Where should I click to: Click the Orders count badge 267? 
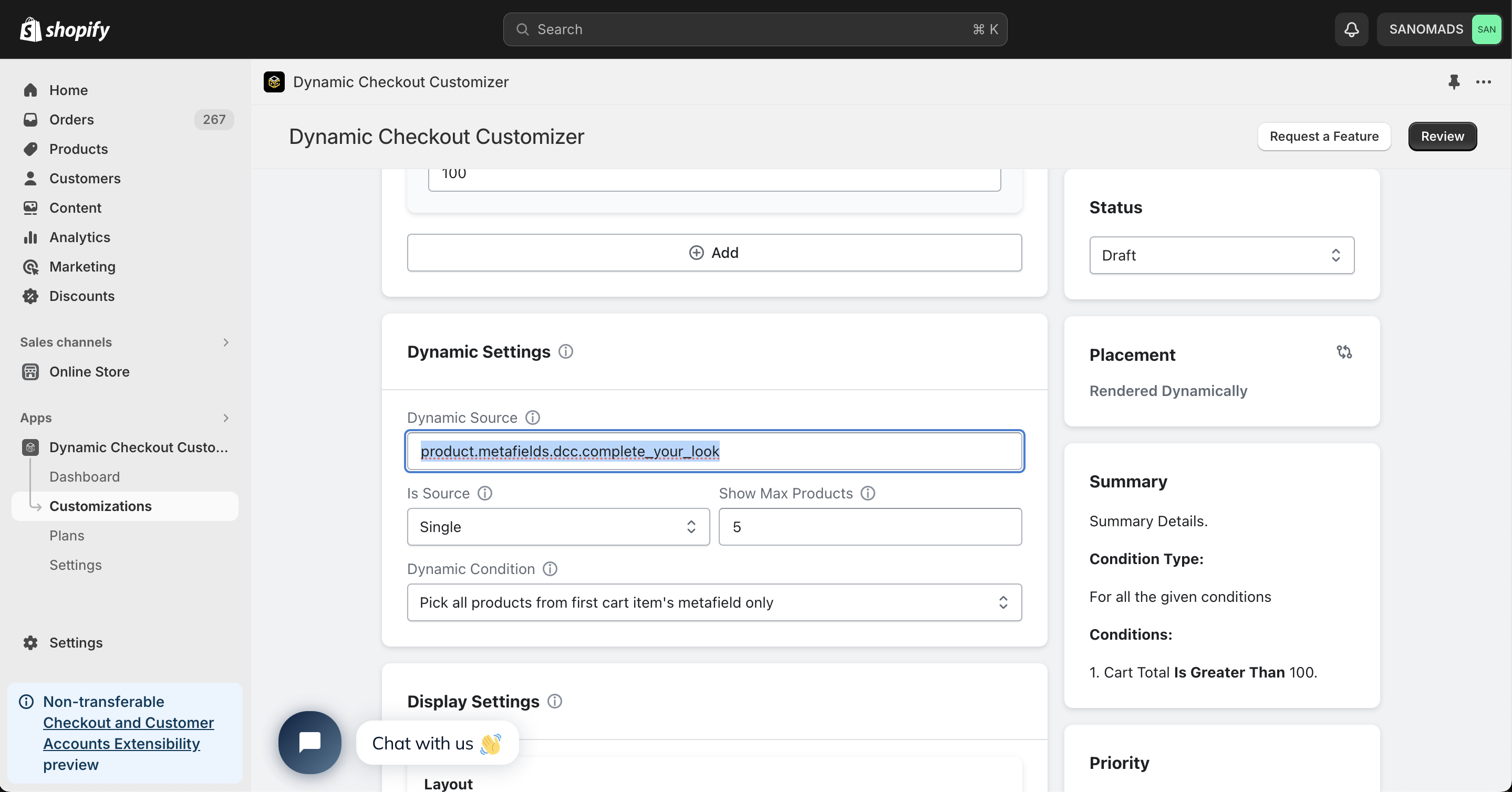(214, 119)
